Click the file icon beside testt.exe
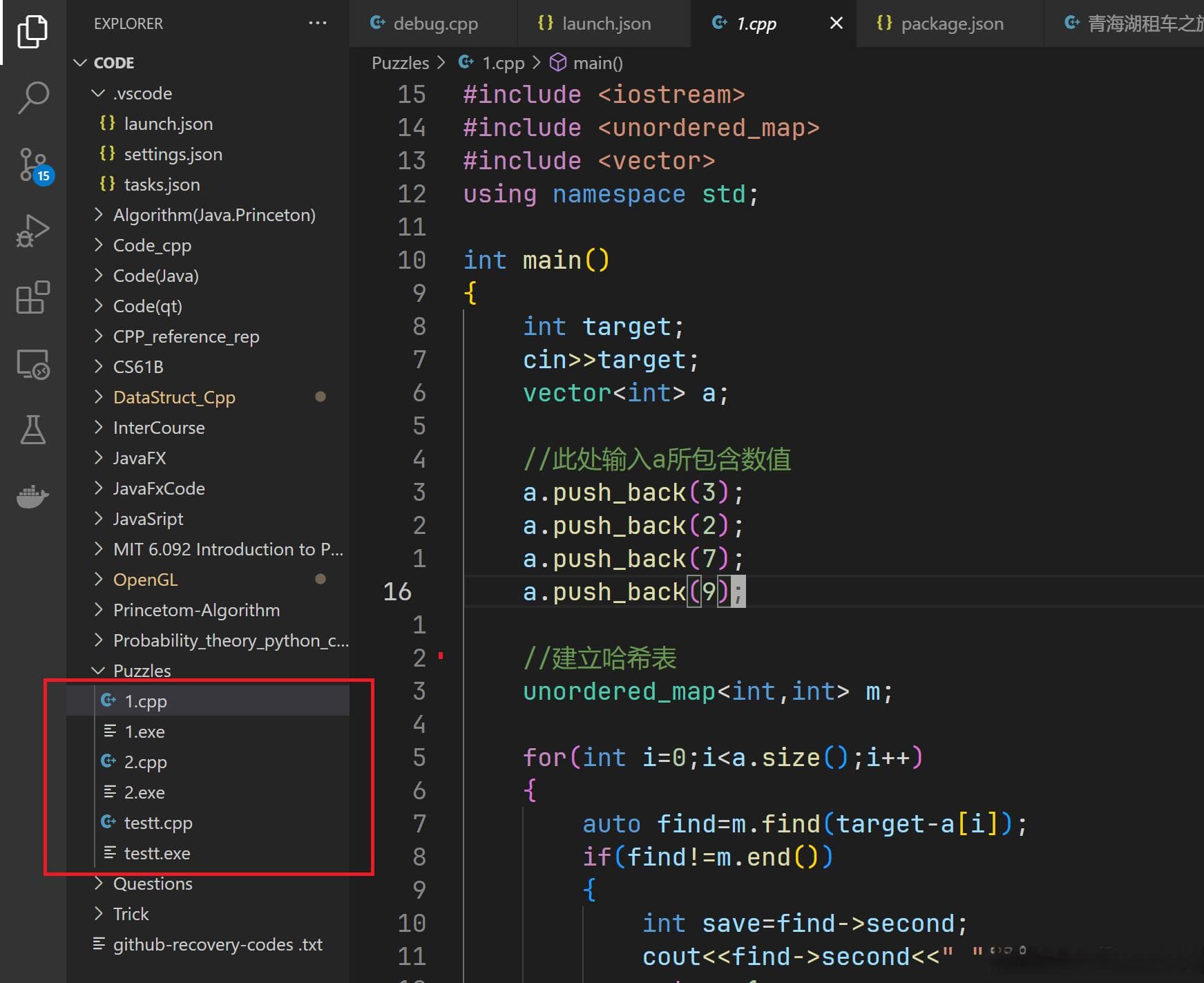The width and height of the screenshot is (1204, 983). [109, 852]
